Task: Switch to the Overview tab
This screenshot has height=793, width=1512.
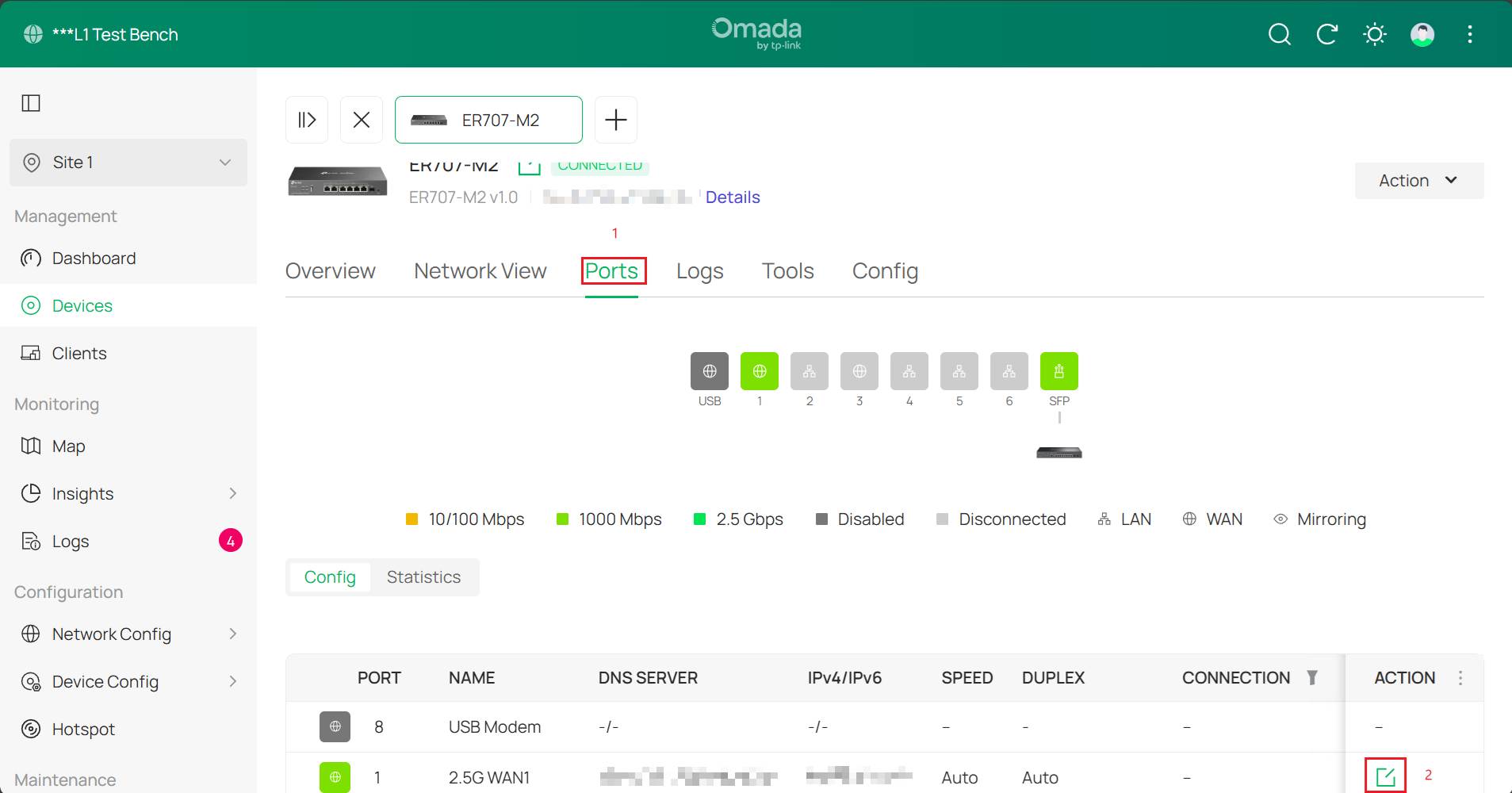Action: [330, 271]
